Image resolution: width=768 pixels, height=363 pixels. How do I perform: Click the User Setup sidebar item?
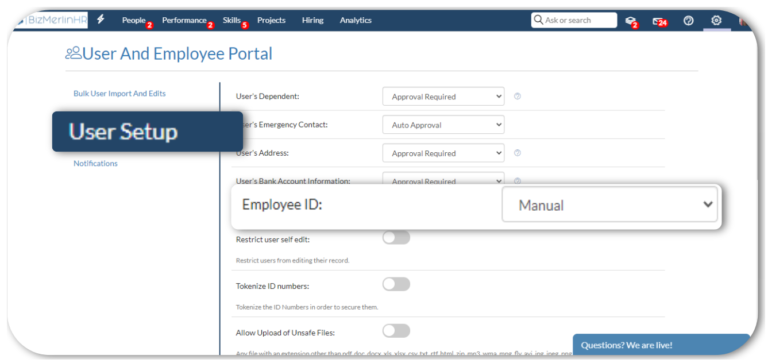(x=147, y=131)
